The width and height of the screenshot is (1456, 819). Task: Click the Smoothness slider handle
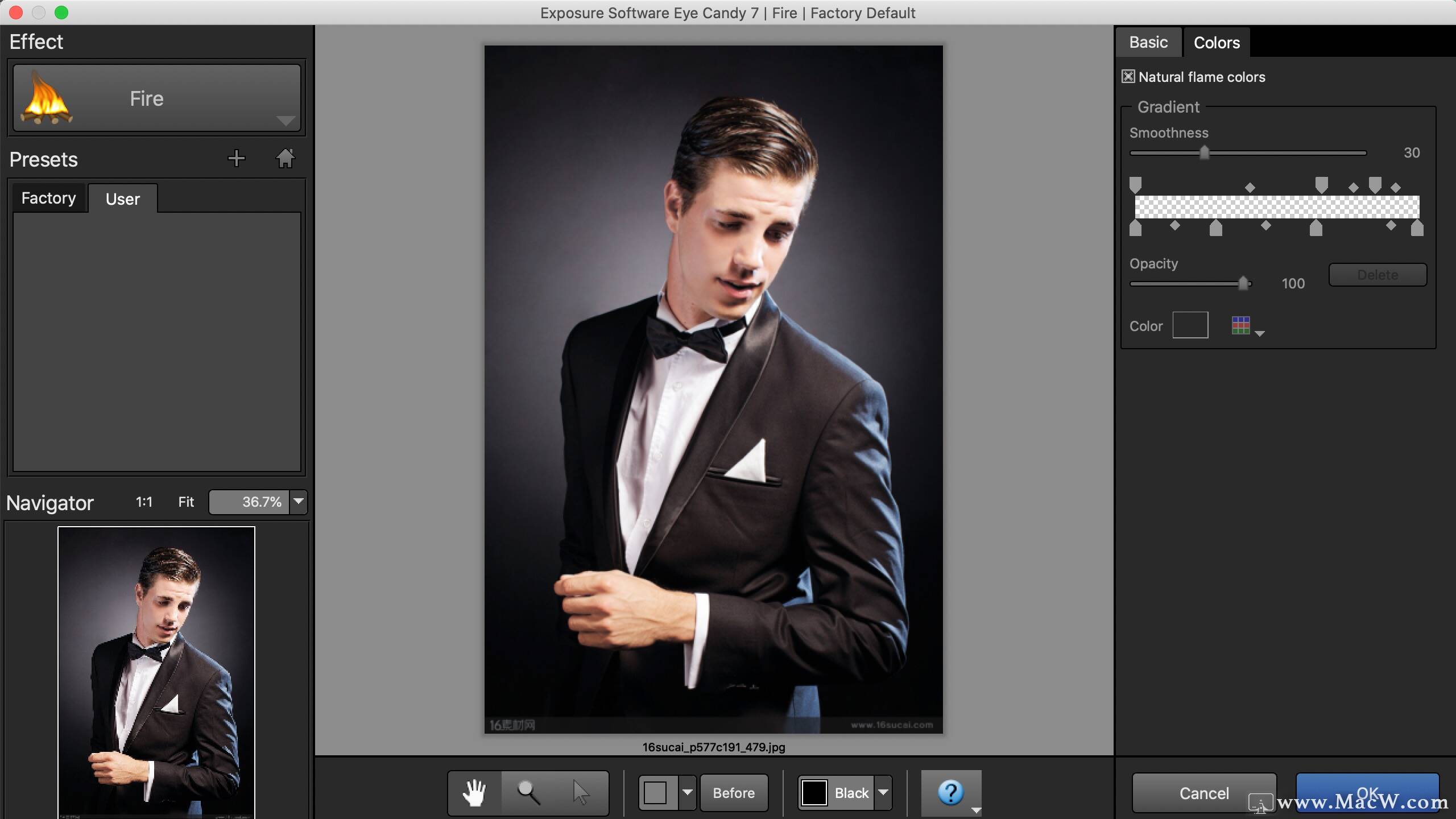pos(1204,152)
